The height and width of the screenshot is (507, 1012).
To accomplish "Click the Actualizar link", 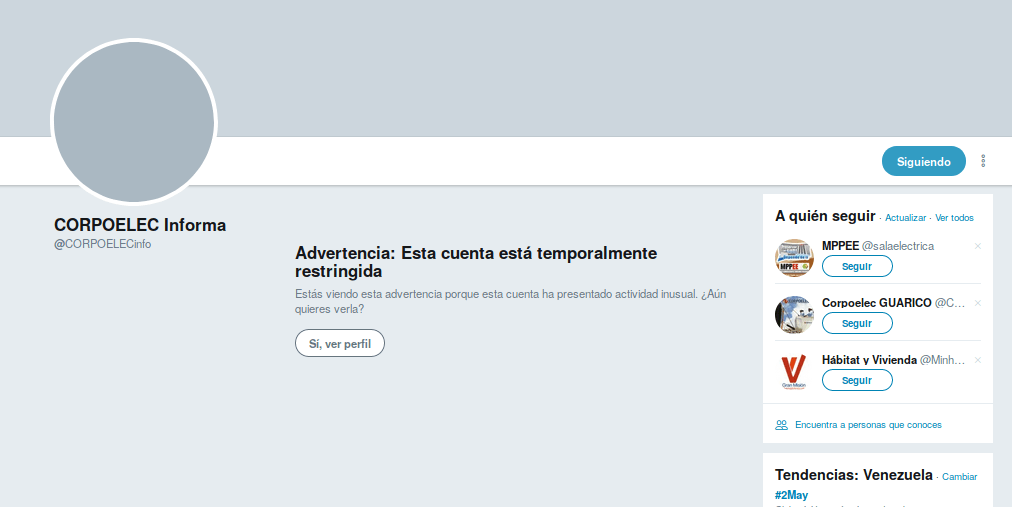I will point(906,218).
